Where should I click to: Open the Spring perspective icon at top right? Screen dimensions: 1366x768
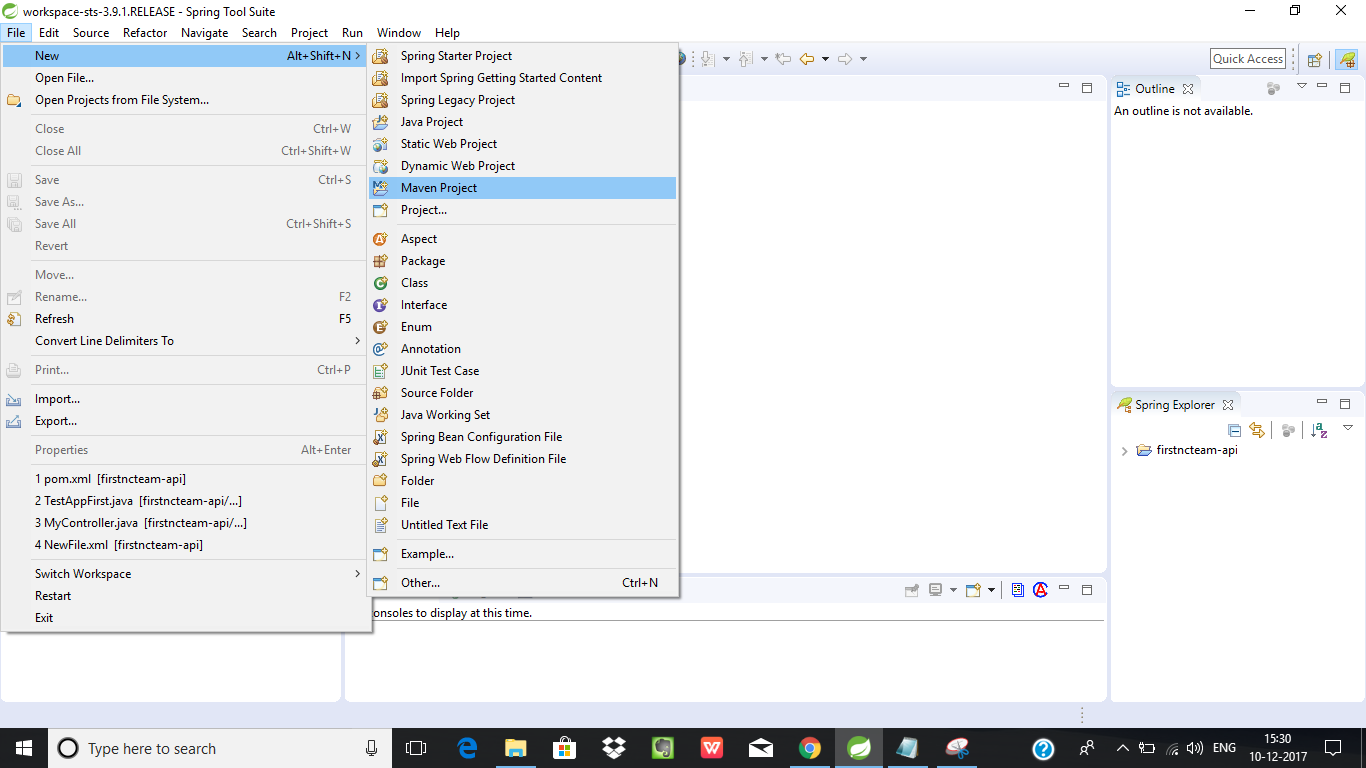(1348, 60)
